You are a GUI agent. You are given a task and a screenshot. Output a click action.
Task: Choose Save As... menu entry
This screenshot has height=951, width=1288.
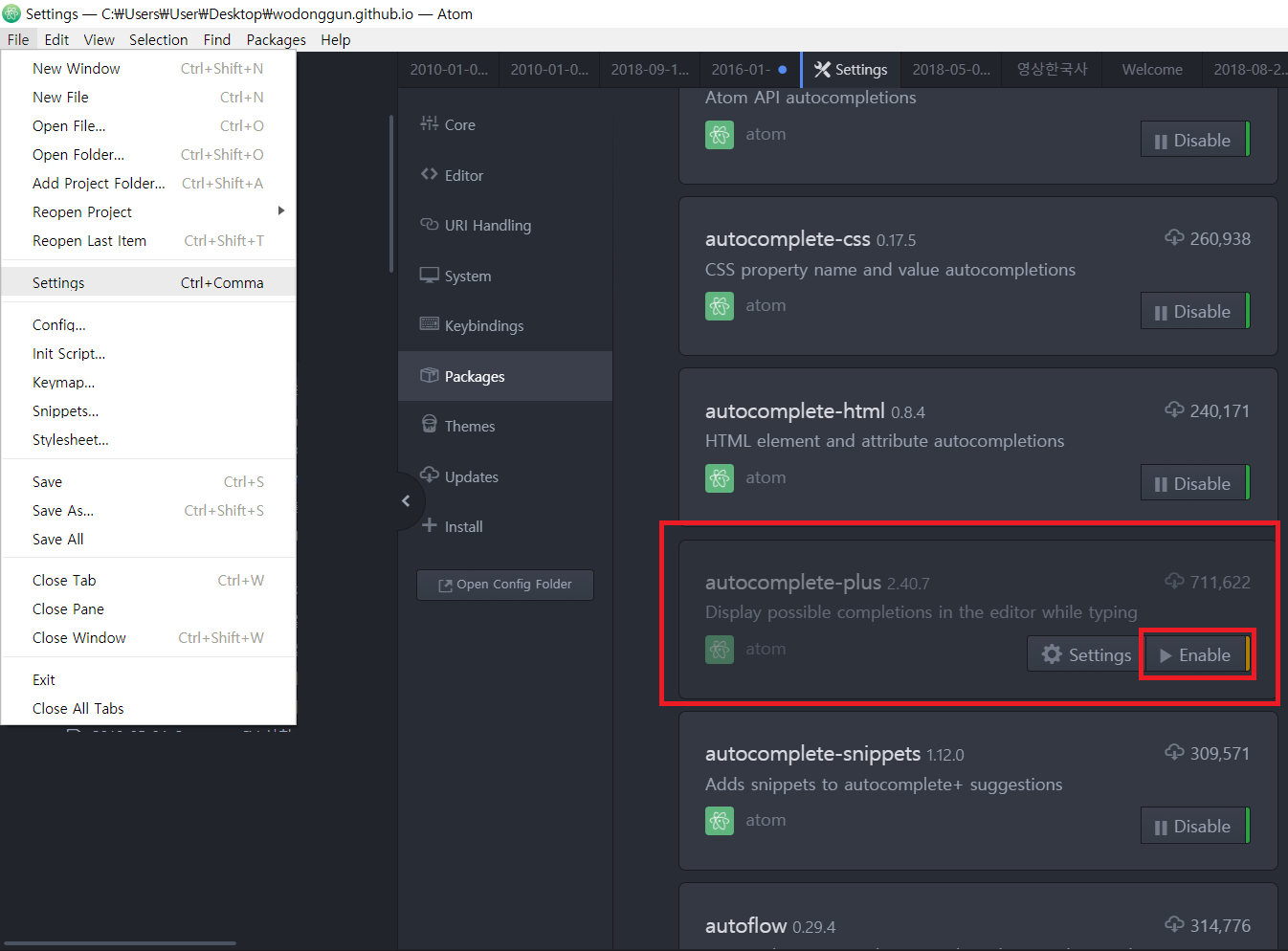[x=148, y=510]
